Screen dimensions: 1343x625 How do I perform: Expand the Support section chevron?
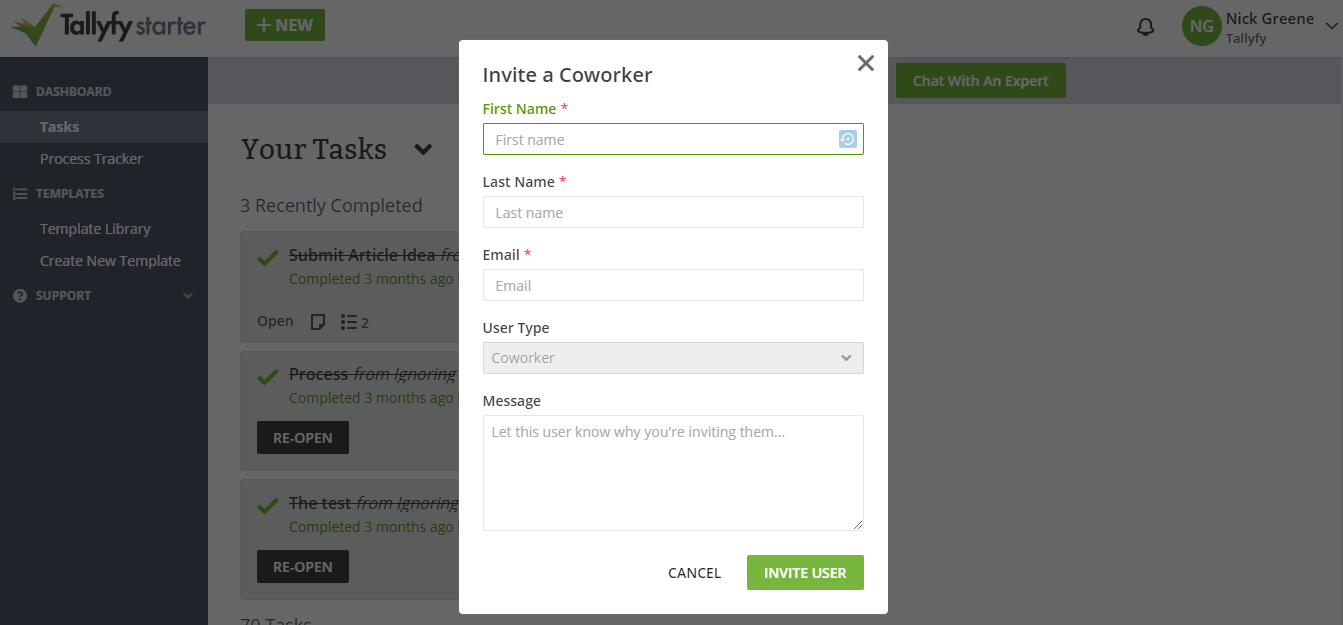[x=187, y=295]
